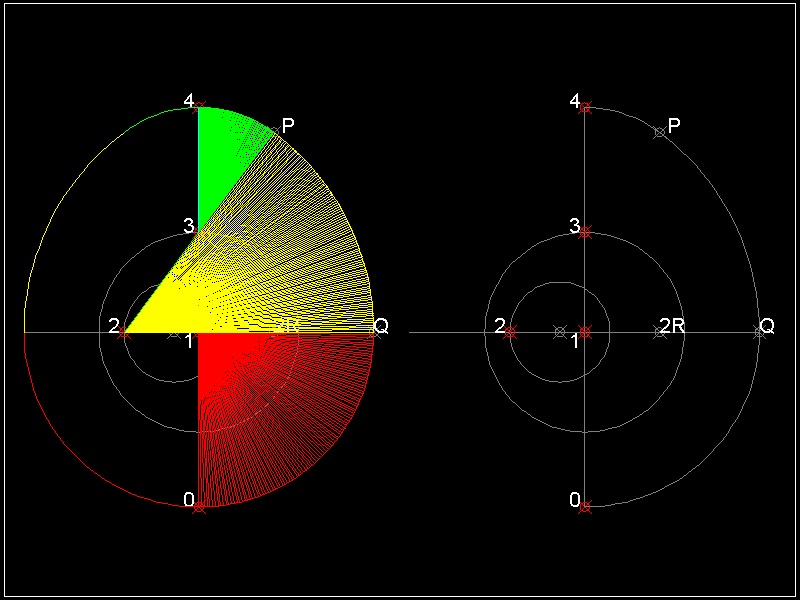Viewport: 800px width, 600px height.
Task: Click point marker 4 in right diagram
Action: pos(585,107)
